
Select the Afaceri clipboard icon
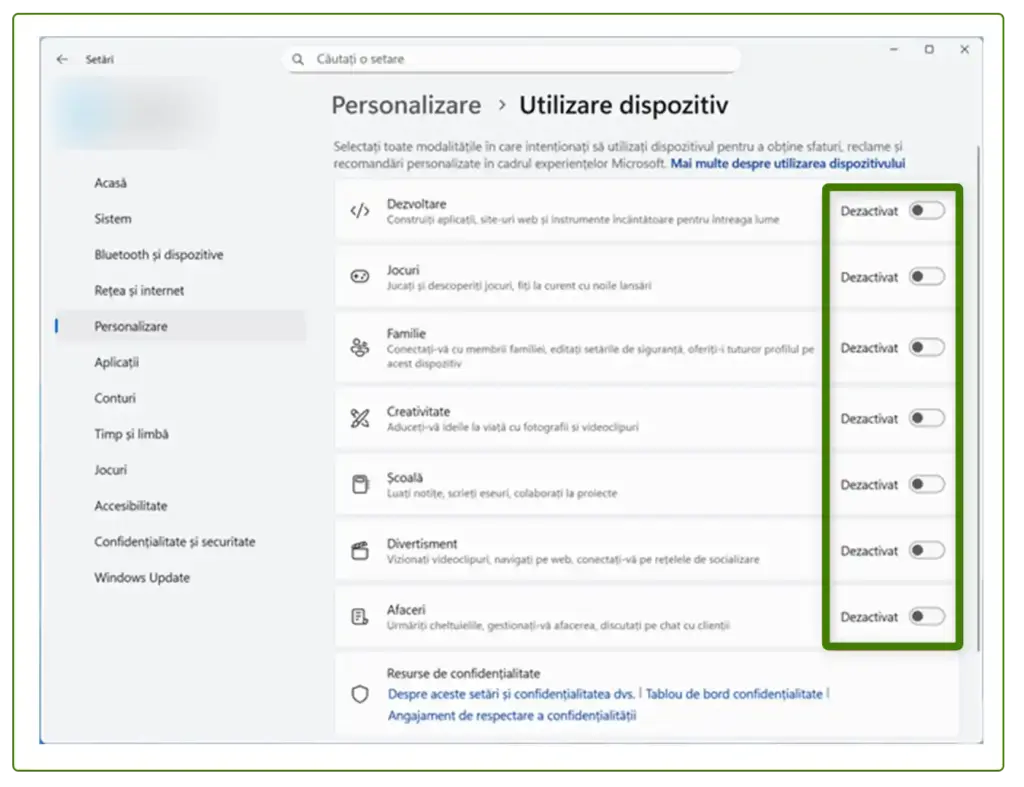360,617
